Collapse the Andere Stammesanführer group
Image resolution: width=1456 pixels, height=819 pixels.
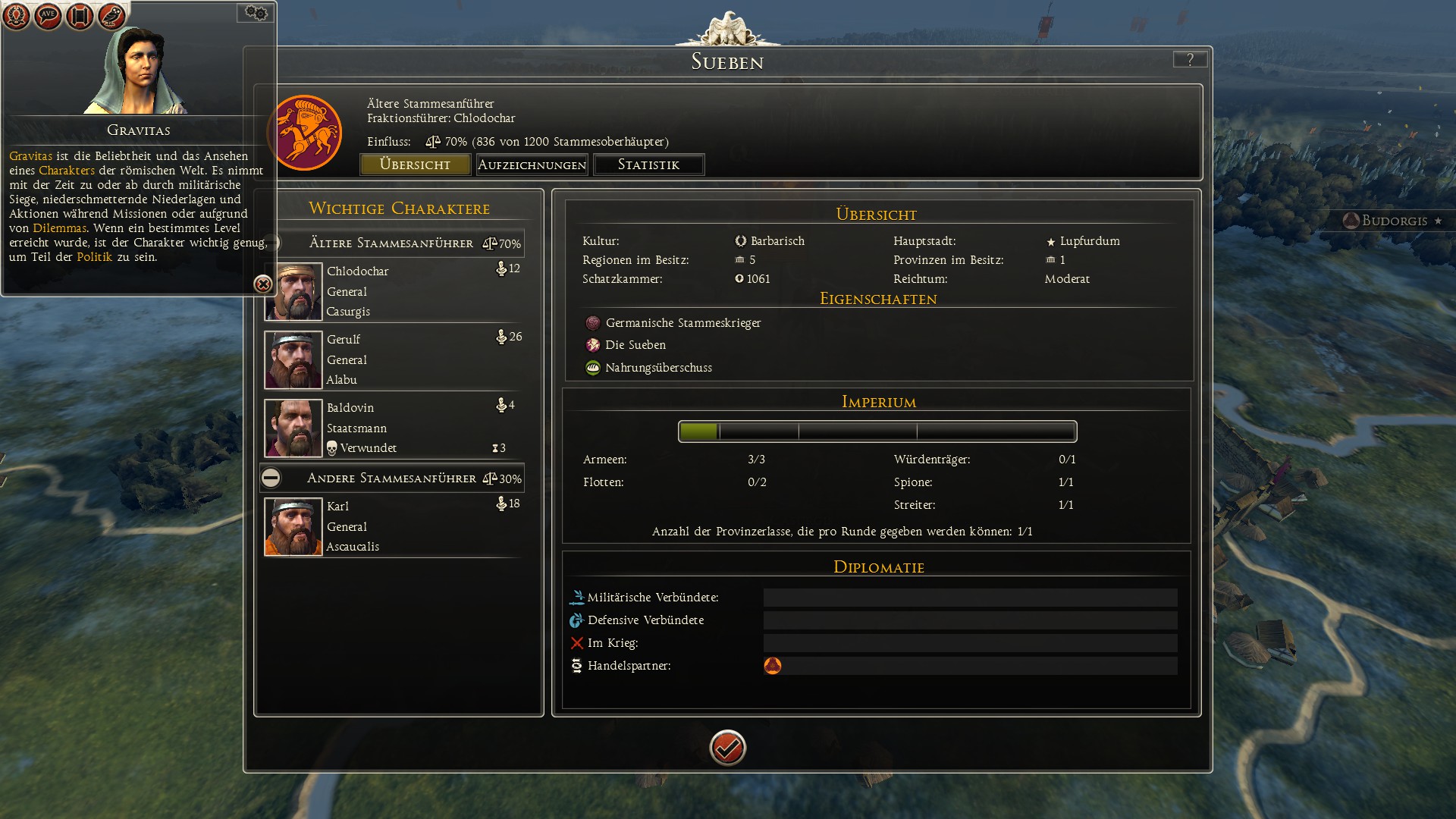pos(271,478)
